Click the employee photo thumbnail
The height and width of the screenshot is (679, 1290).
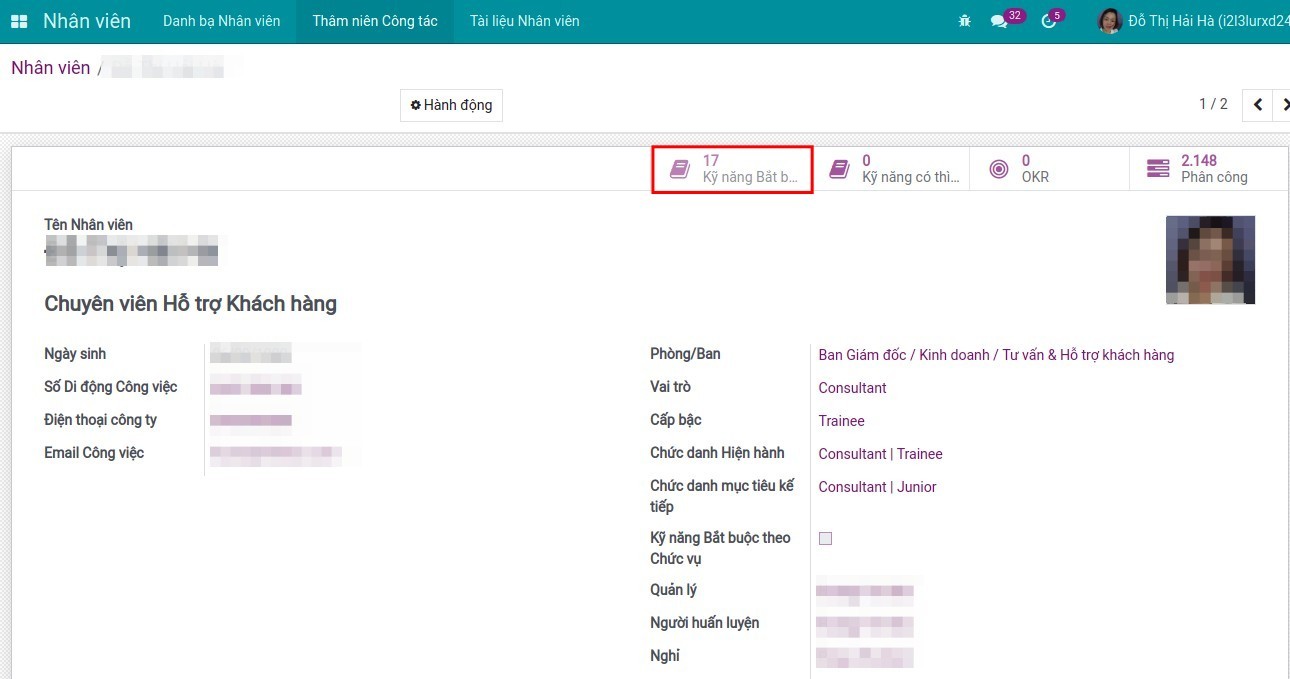click(x=1210, y=260)
